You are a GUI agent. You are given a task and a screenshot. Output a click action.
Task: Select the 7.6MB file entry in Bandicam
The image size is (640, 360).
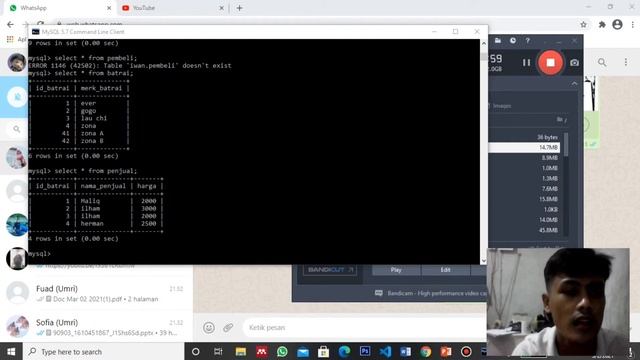tap(549, 189)
